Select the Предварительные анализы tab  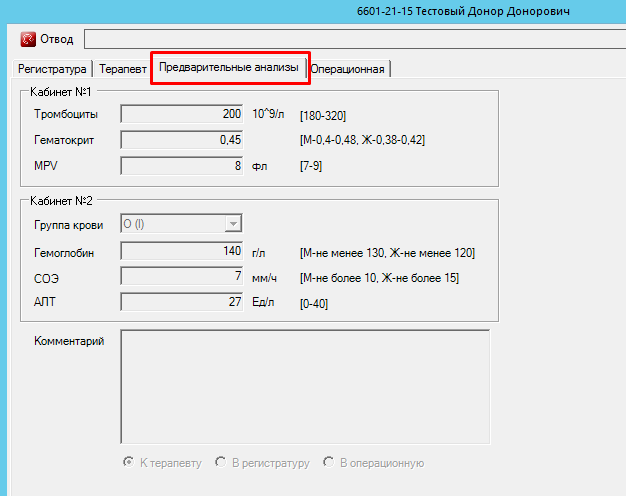(x=229, y=67)
